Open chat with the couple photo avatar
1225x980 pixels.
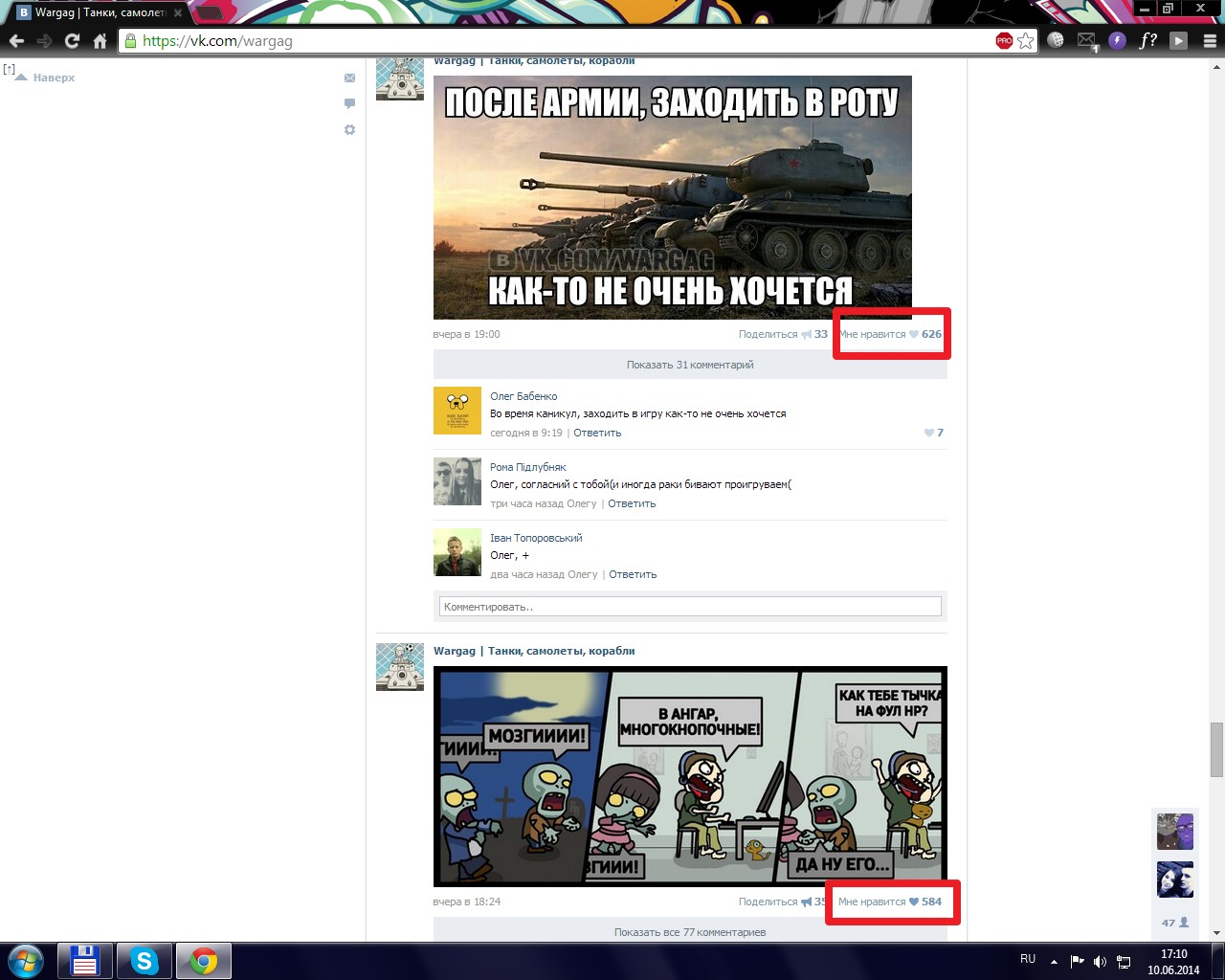point(1175,880)
